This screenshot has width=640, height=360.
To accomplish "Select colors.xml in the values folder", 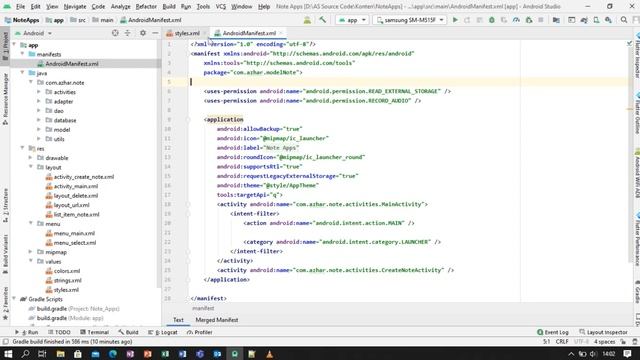I will (67, 271).
